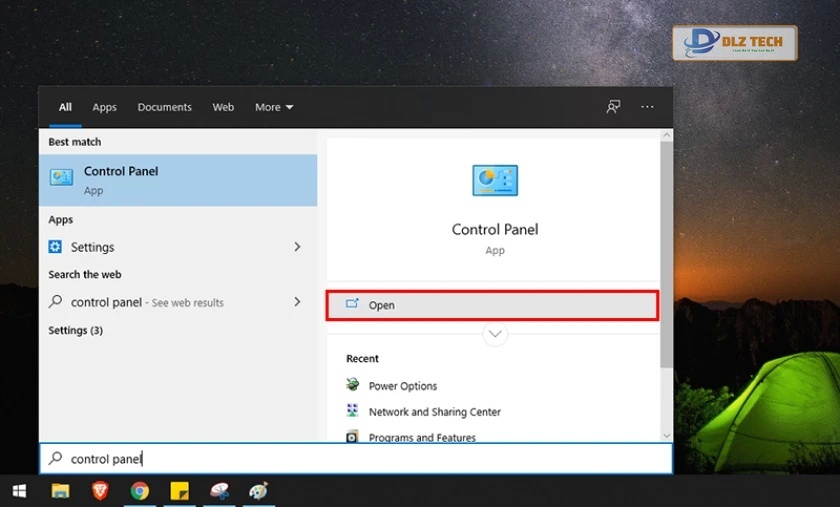This screenshot has height=507, width=840.
Task: Expand the More filter dropdown
Action: [274, 107]
